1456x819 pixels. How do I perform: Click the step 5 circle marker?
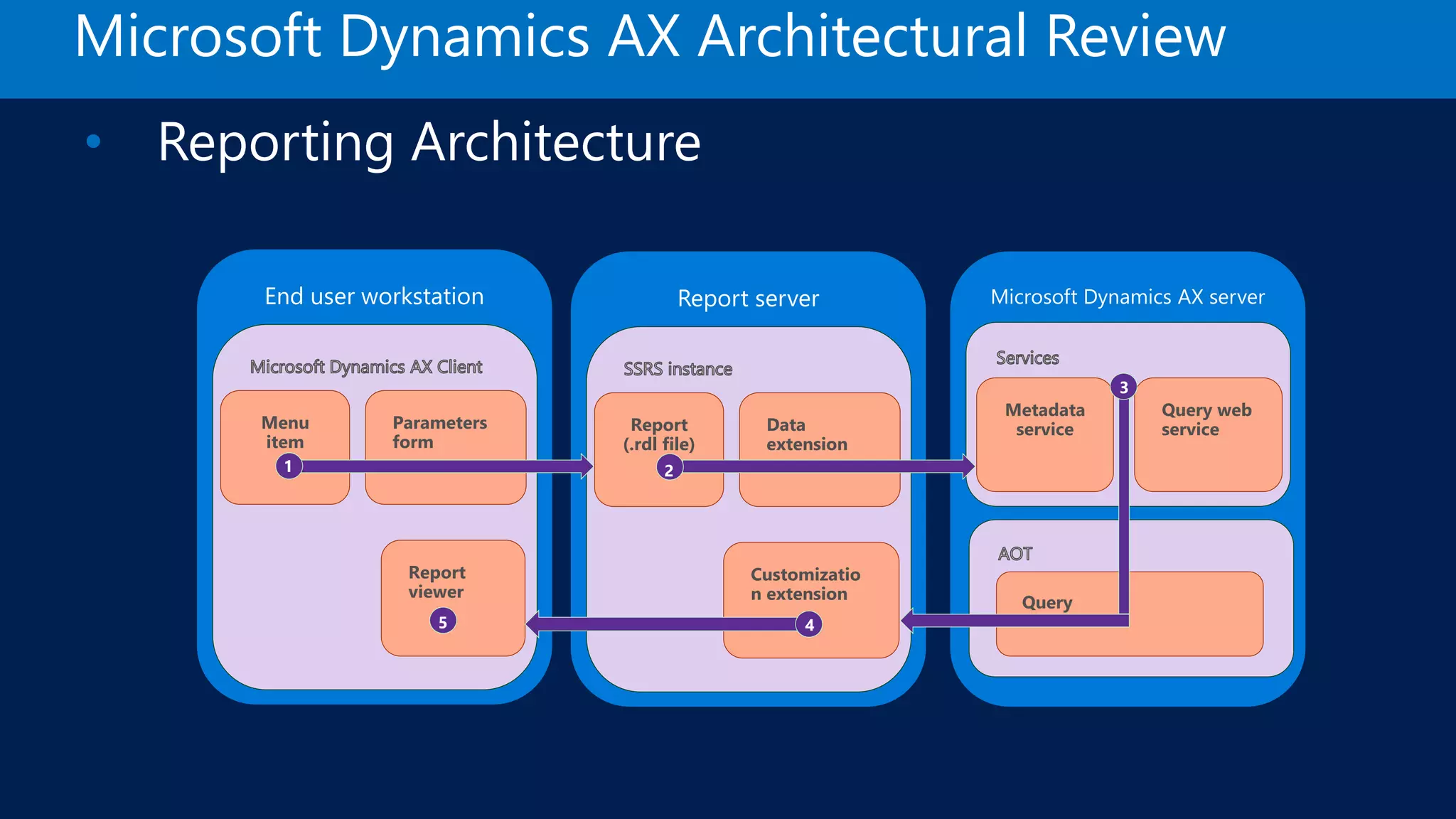click(x=443, y=621)
